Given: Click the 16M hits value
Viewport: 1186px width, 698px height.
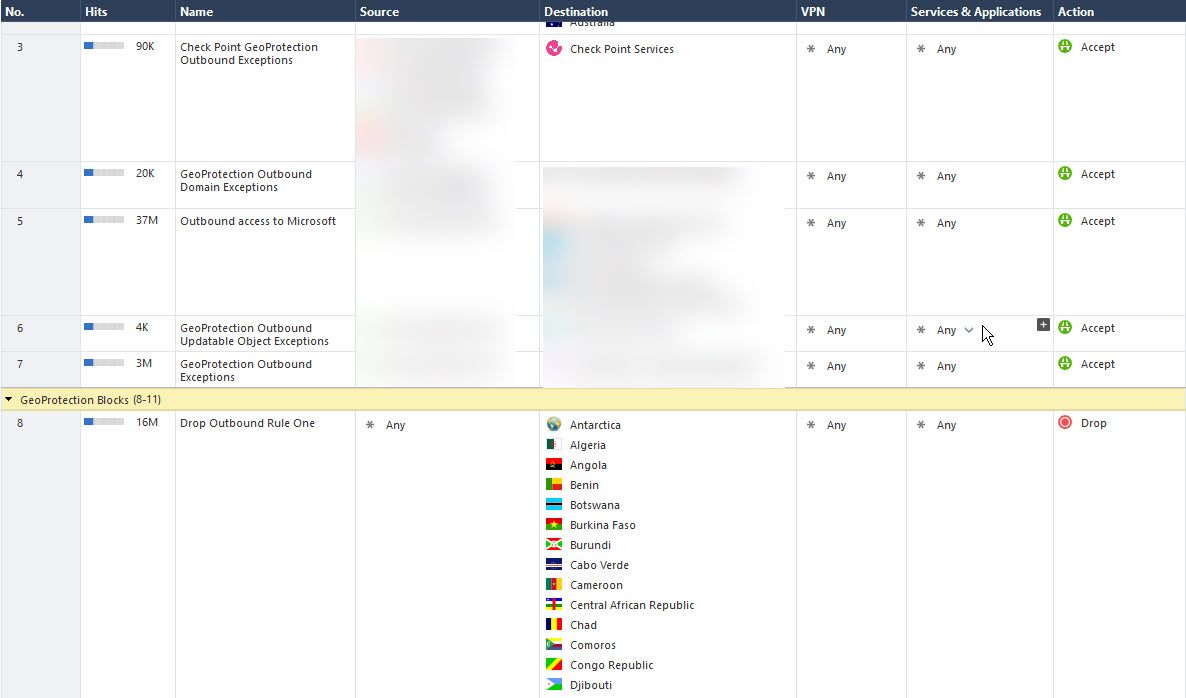Looking at the screenshot, I should 147,422.
